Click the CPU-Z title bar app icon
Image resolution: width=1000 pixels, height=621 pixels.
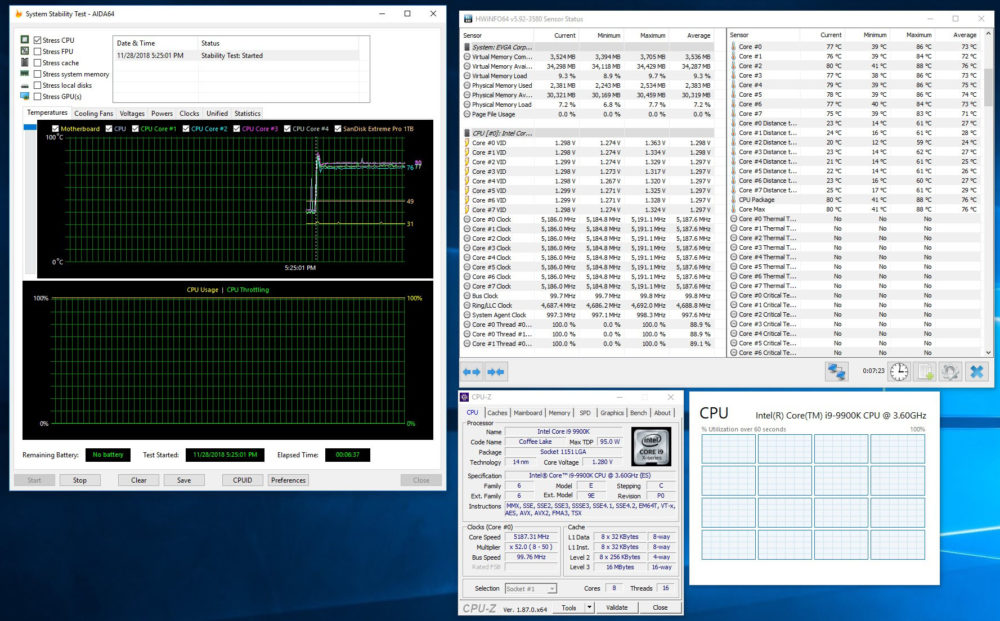pyautogui.click(x=465, y=397)
